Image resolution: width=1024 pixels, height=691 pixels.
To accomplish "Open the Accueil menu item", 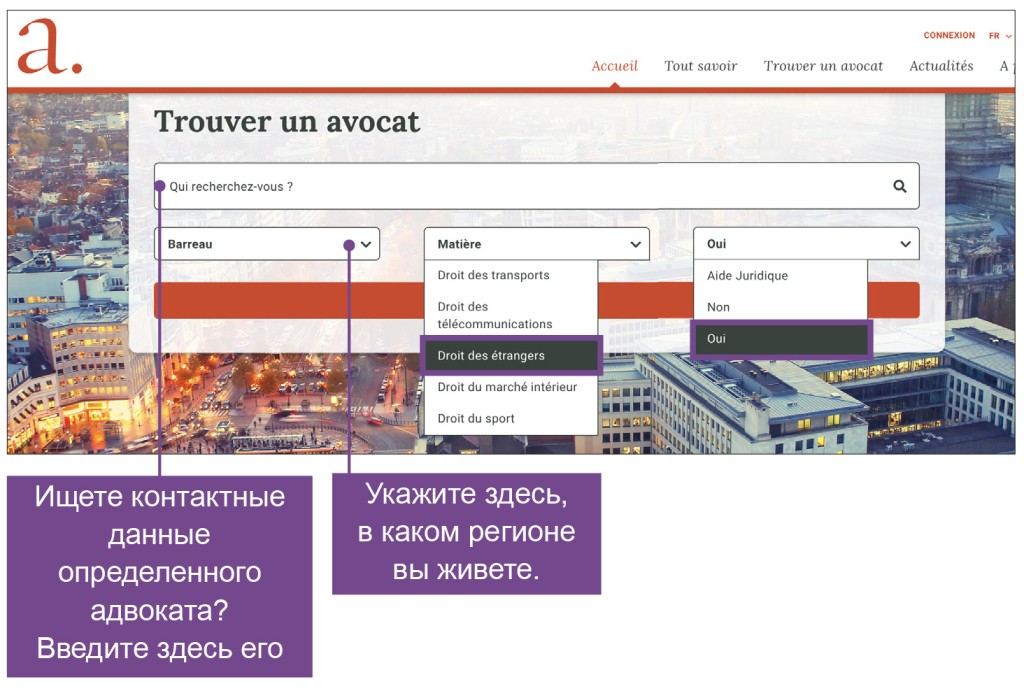I will coord(613,65).
